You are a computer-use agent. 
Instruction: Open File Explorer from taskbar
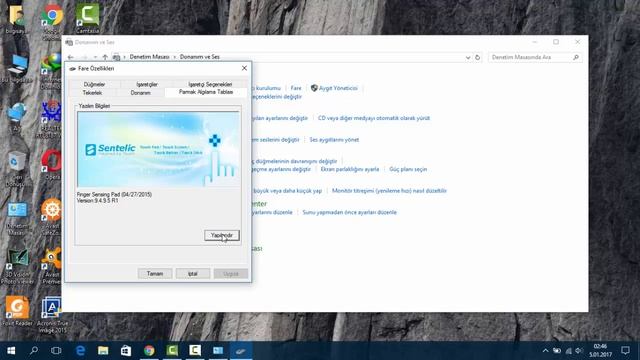click(103, 351)
